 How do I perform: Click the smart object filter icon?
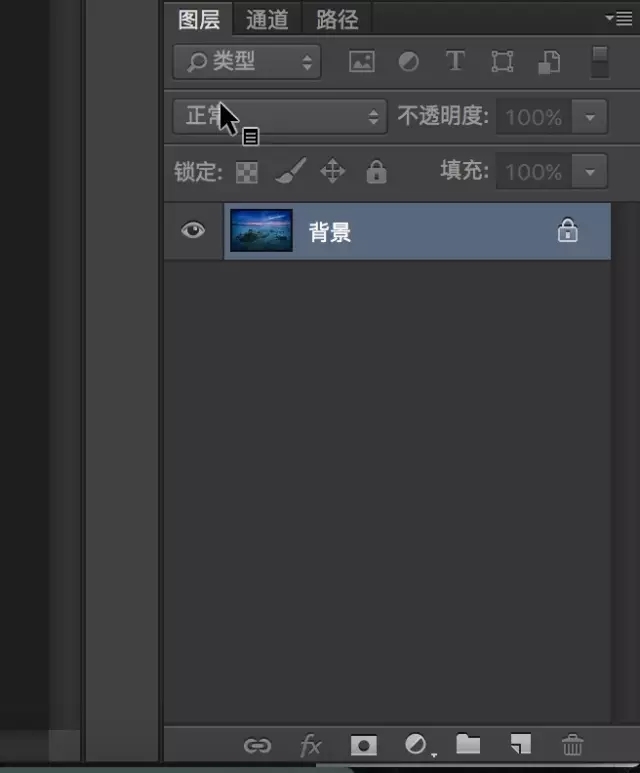click(548, 62)
